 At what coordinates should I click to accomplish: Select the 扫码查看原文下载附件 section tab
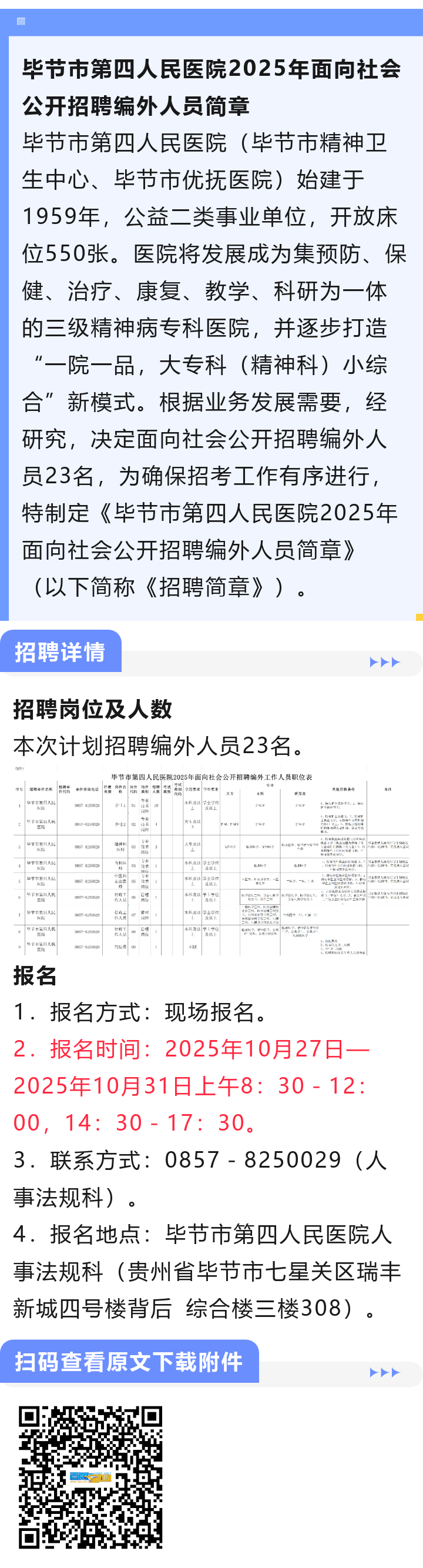[129, 1362]
